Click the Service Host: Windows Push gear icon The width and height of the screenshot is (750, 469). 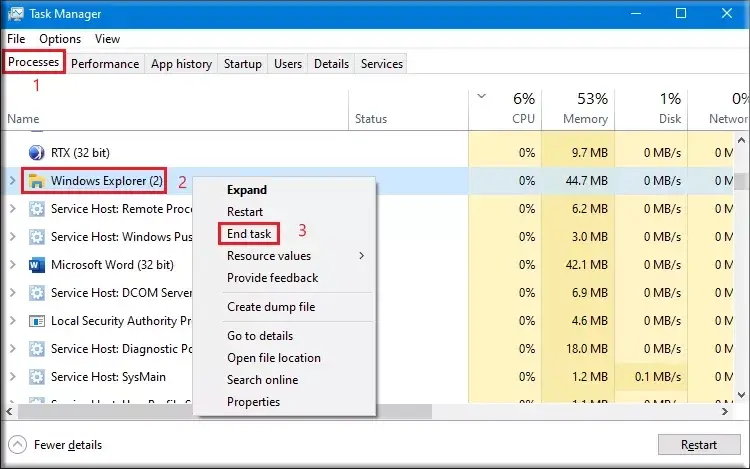coord(36,237)
